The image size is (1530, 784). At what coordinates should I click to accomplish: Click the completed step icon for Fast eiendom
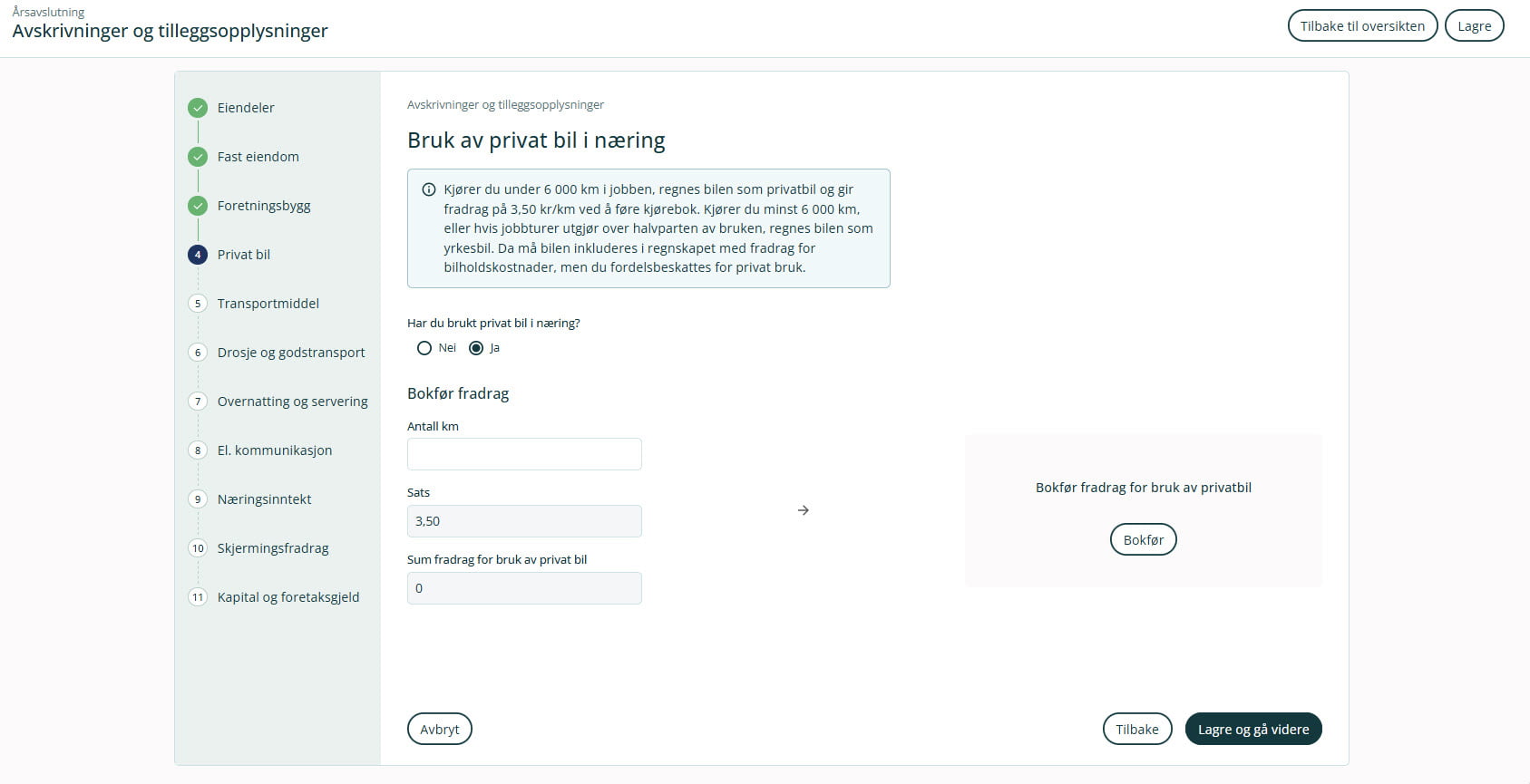198,157
